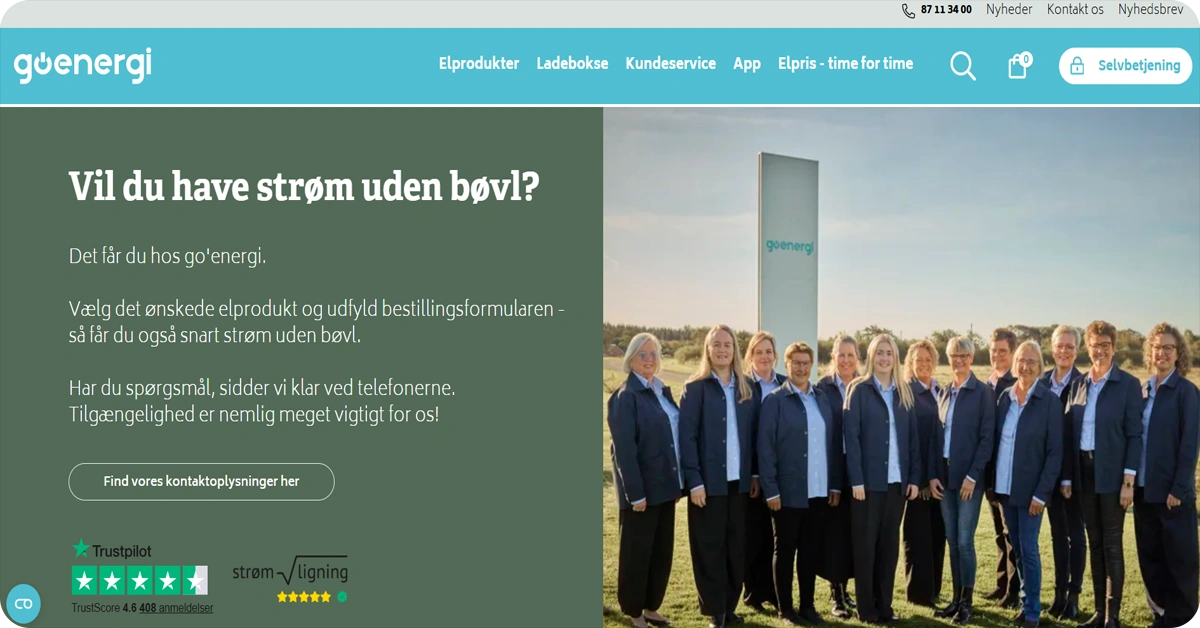The width and height of the screenshot is (1200, 628).
Task: Click the 408 anmeldelser reviews link
Action: pyautogui.click(x=176, y=608)
